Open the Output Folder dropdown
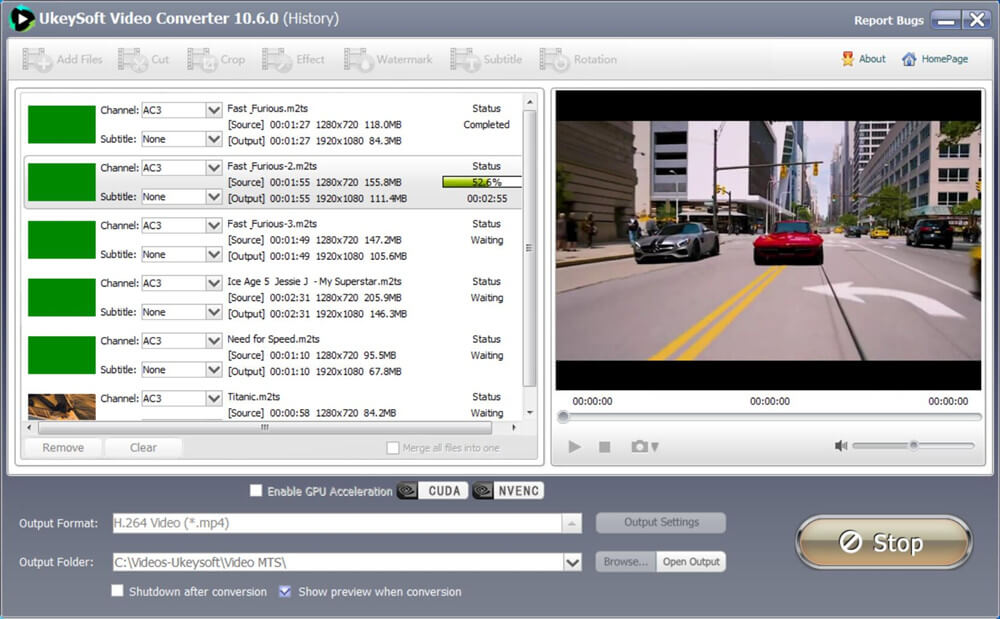 (573, 562)
